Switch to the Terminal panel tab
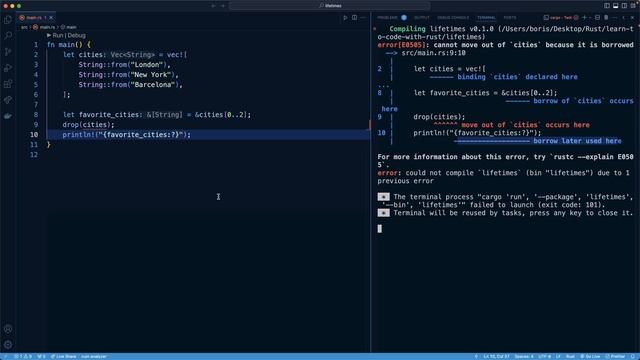The image size is (640, 360). (x=486, y=18)
